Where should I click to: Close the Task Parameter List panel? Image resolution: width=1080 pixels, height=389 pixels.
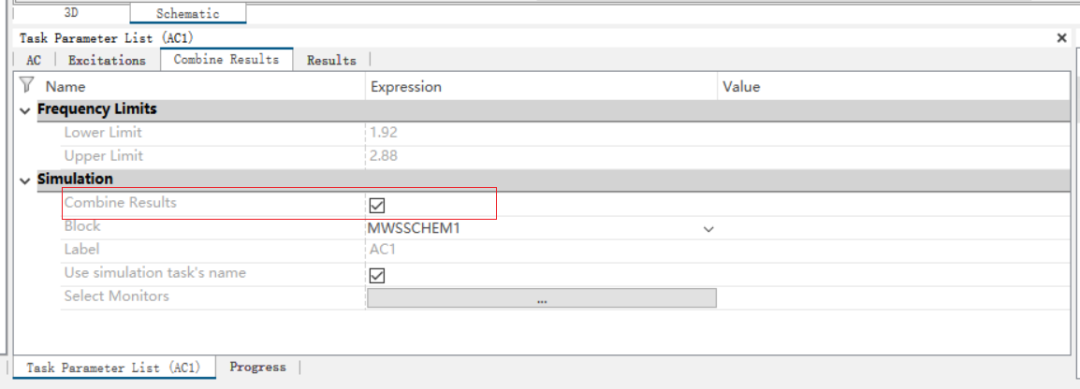[x=1061, y=39]
